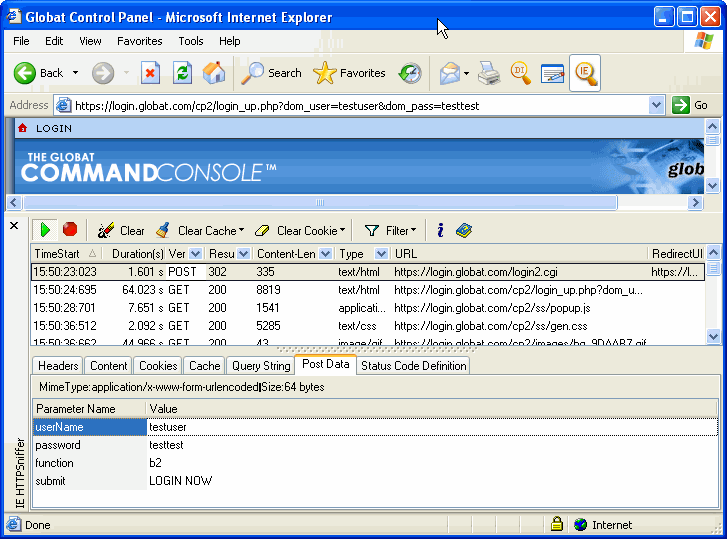This screenshot has height=539, width=727.
Task: Open the History icon in IE toolbar
Action: coord(410,73)
